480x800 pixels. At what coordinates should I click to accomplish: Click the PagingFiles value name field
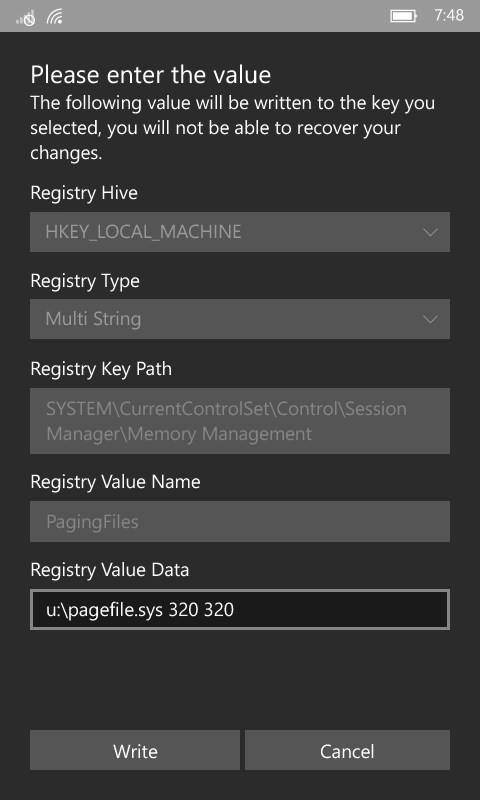pos(240,521)
